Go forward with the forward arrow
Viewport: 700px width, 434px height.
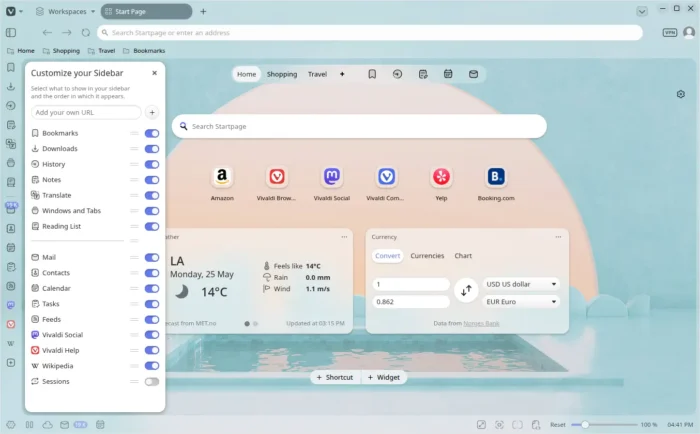pyautogui.click(x=67, y=33)
